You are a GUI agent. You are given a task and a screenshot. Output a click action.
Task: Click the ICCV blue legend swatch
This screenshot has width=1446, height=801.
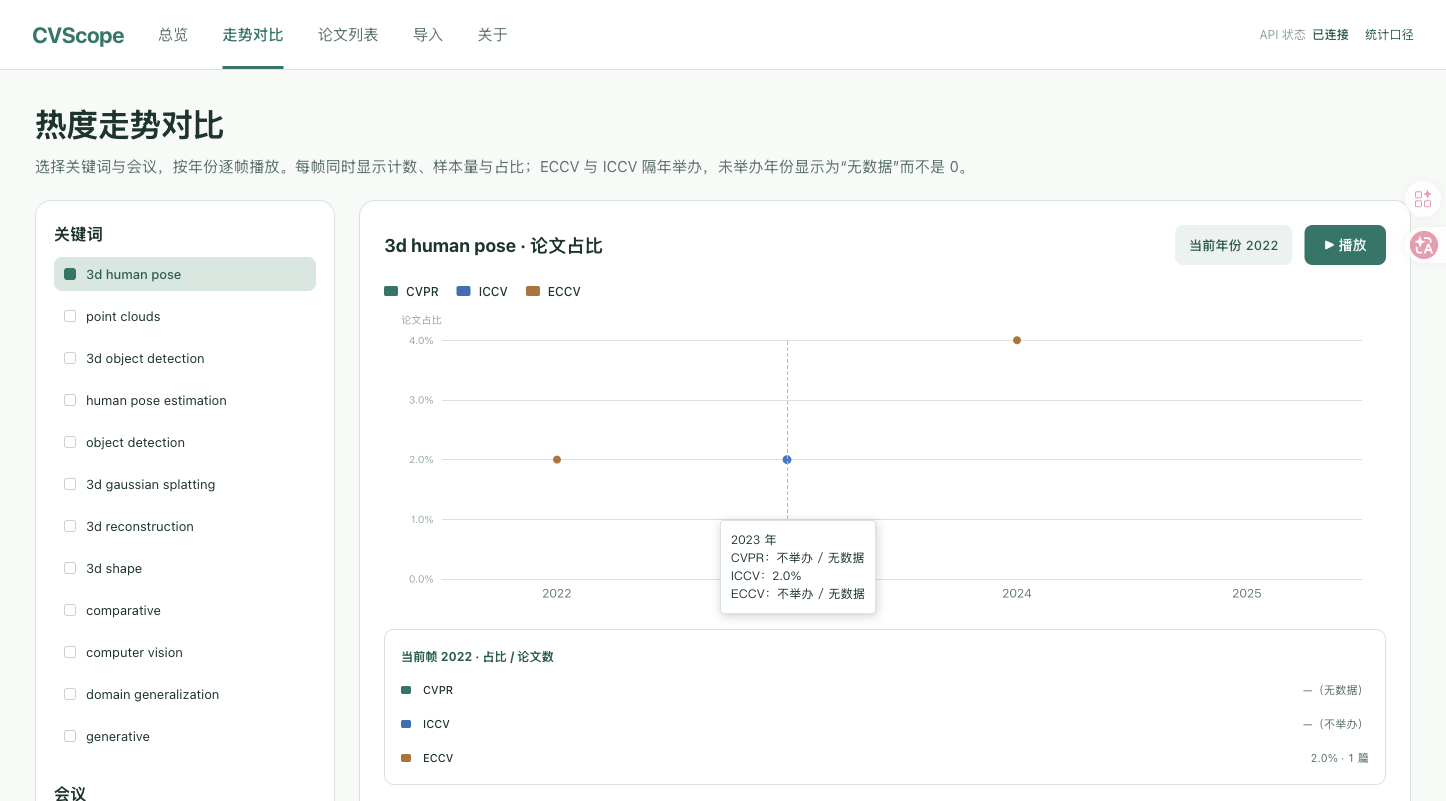pos(463,292)
